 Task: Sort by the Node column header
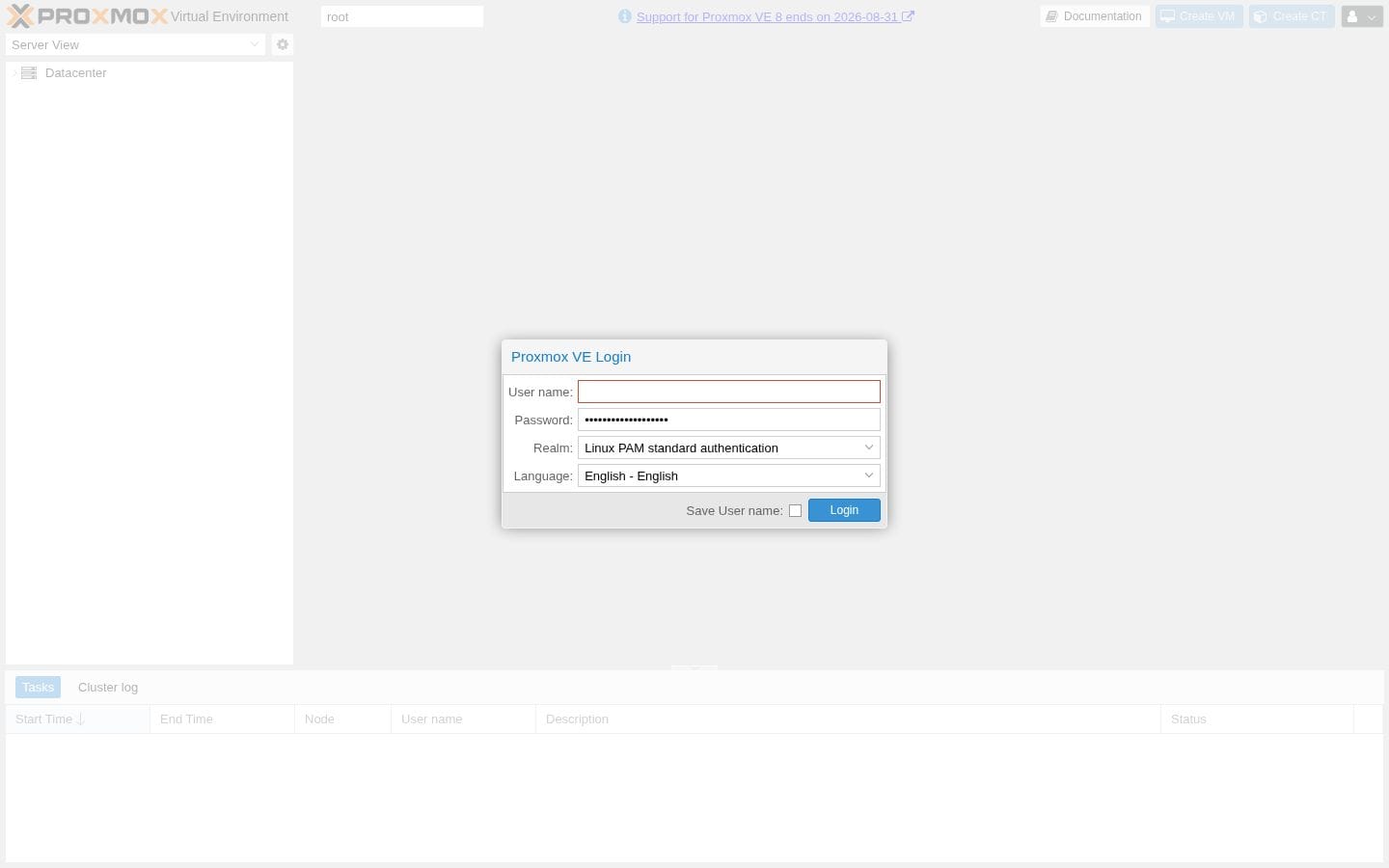click(x=342, y=719)
